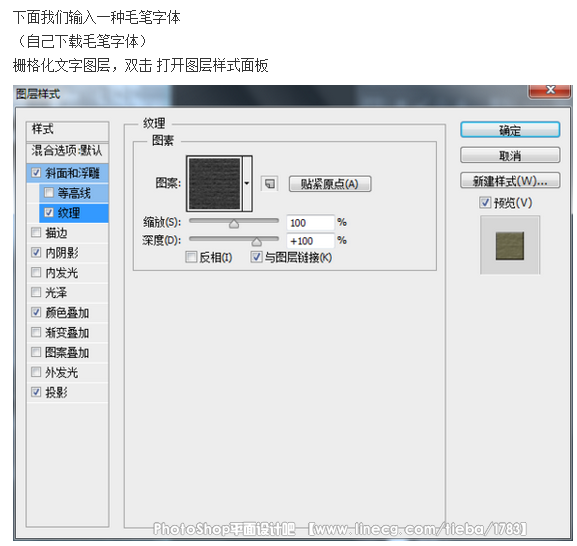The width and height of the screenshot is (577, 546).
Task: Select the 外发光 style entry
Action: pyautogui.click(x=68, y=372)
